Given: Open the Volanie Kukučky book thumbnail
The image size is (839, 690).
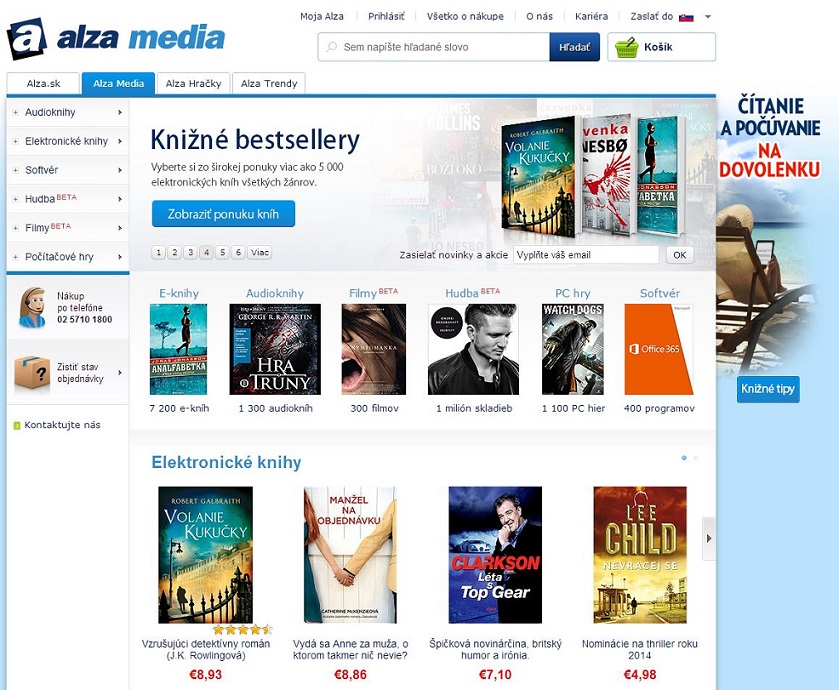Looking at the screenshot, I should click(205, 555).
